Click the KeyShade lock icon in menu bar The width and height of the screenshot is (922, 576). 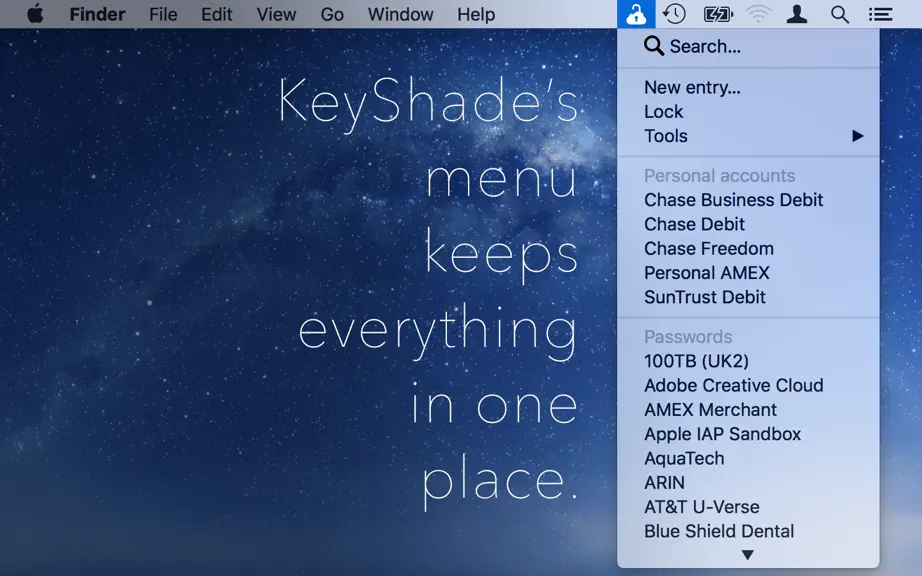coord(636,14)
